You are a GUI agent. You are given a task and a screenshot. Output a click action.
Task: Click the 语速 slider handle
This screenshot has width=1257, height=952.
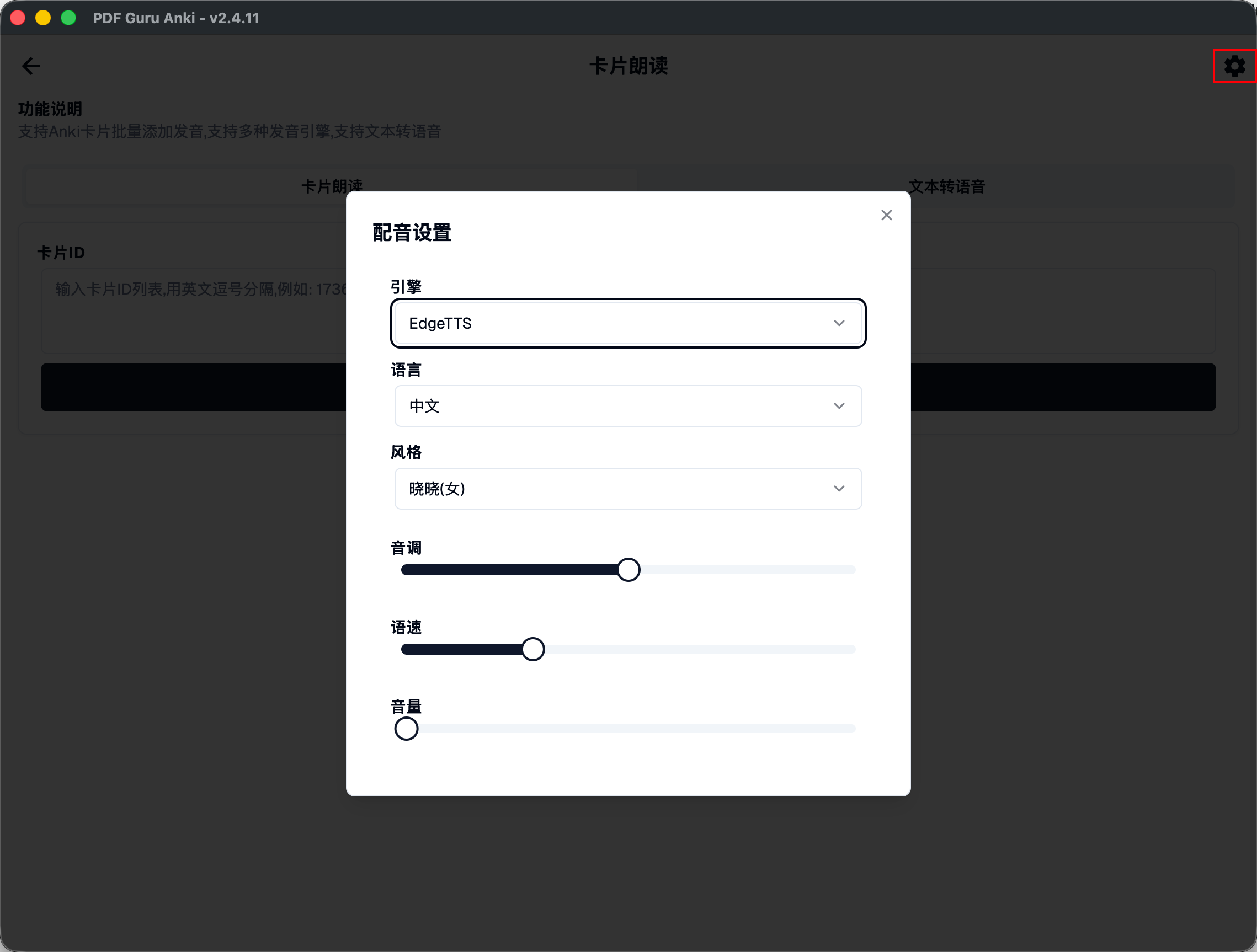532,649
